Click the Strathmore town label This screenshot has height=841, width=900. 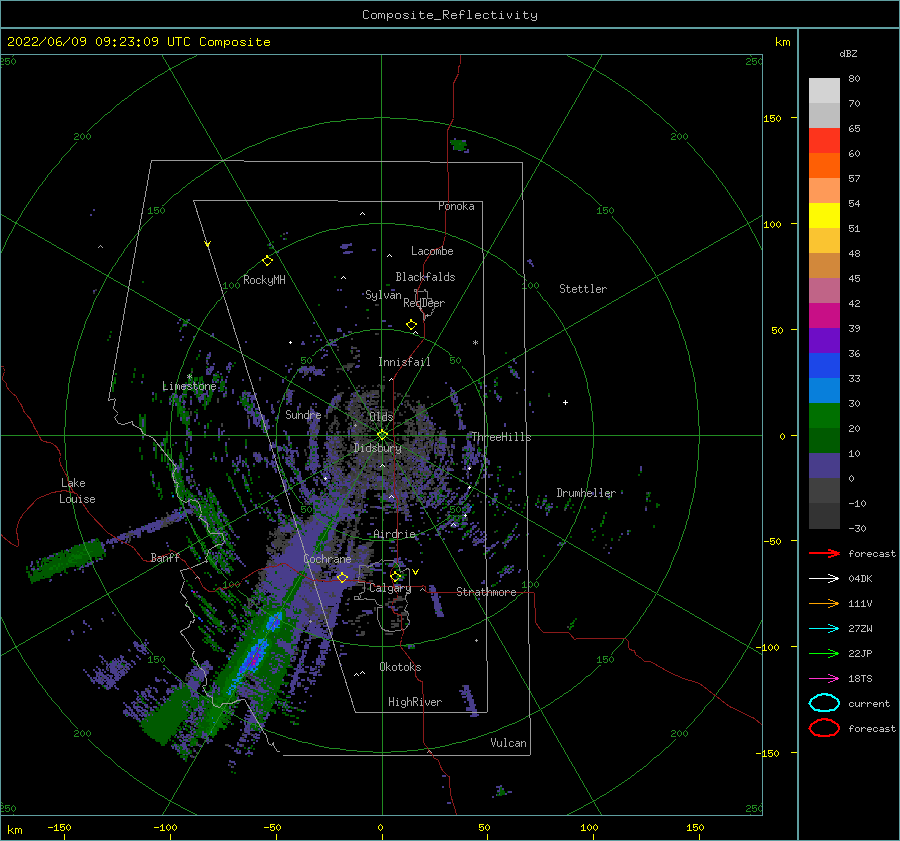(486, 592)
